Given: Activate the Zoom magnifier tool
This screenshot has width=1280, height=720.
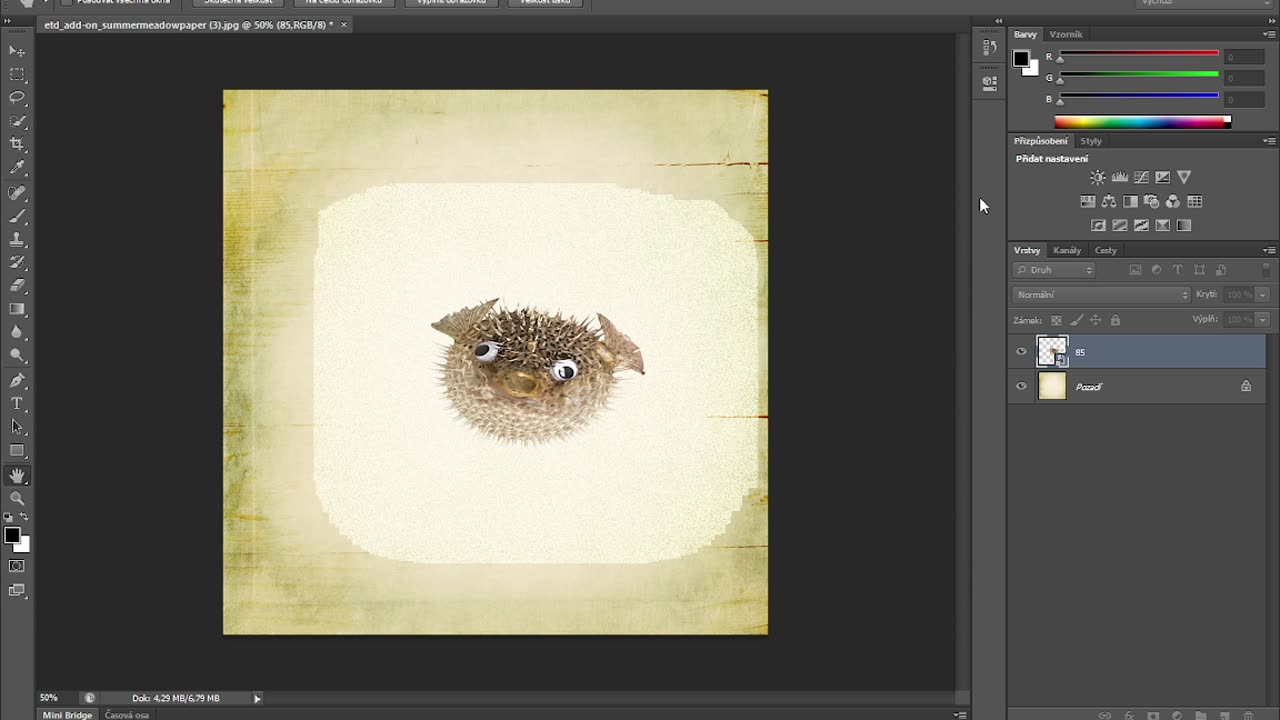Looking at the screenshot, I should [17, 498].
